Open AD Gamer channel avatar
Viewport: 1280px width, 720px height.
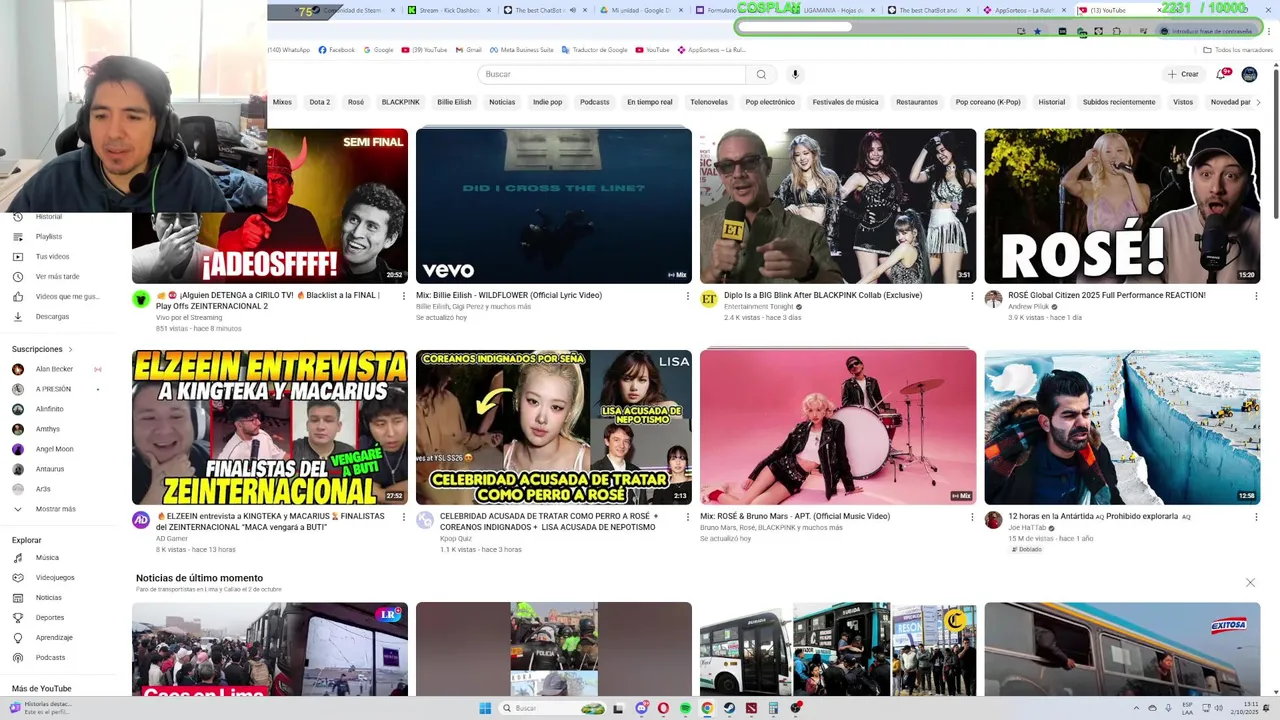(x=141, y=520)
